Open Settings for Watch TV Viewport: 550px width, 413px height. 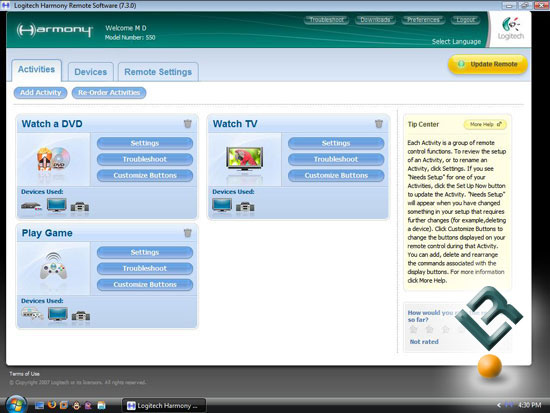336,143
